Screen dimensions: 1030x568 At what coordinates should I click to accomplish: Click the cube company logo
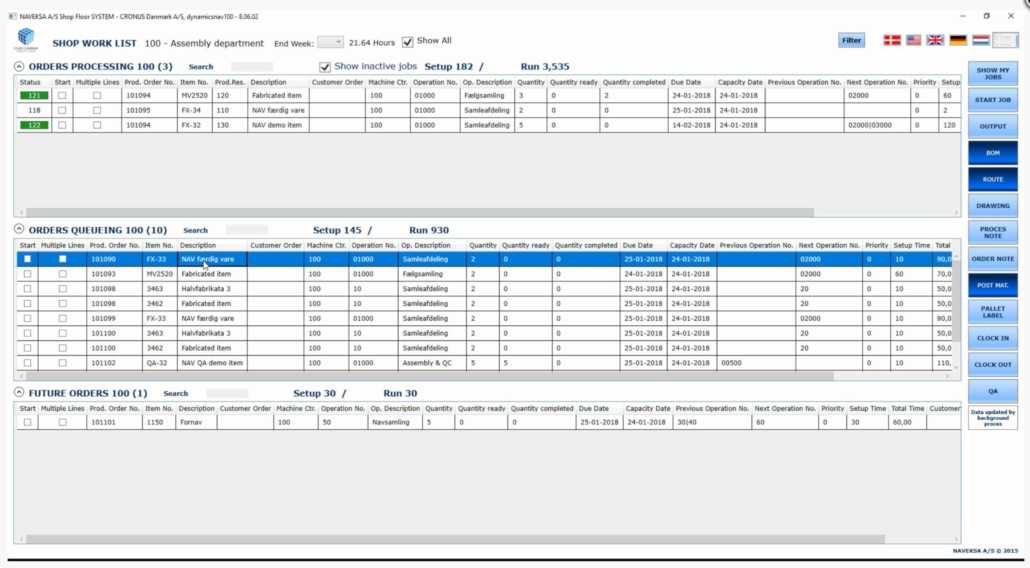coord(26,39)
